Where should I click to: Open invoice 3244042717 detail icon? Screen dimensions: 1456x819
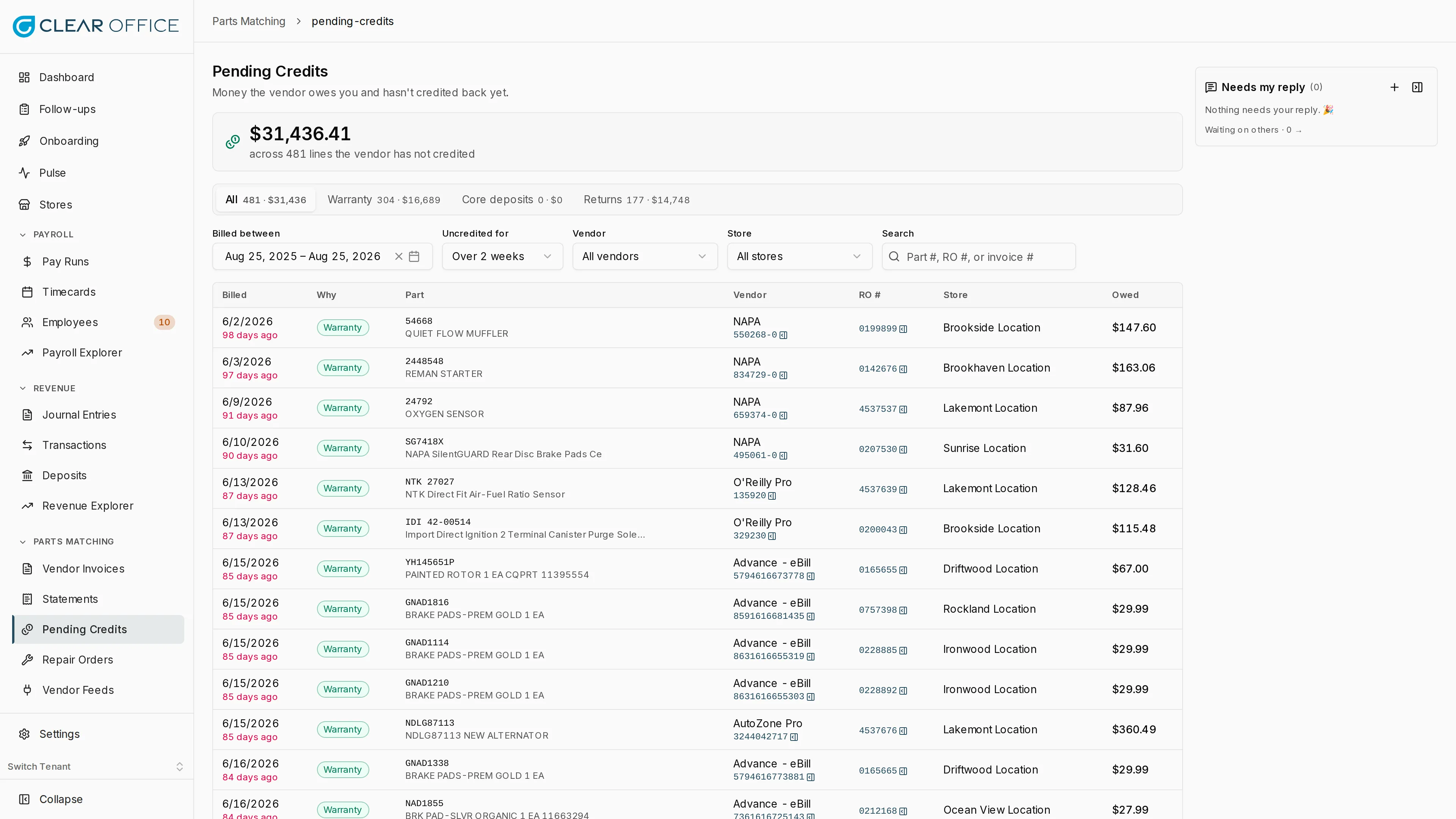pyautogui.click(x=794, y=737)
